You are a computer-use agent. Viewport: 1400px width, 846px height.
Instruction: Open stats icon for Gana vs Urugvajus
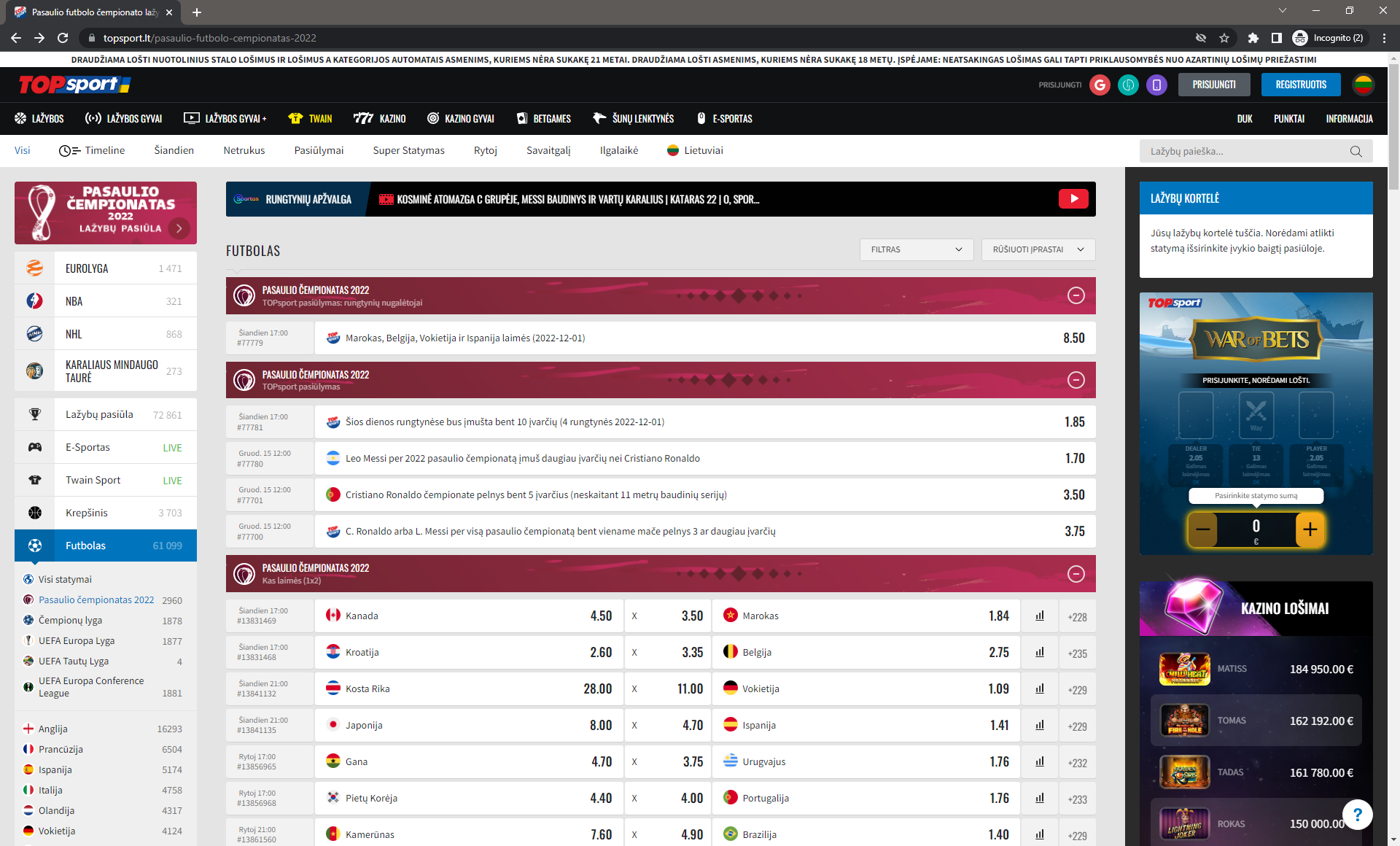[1040, 762]
